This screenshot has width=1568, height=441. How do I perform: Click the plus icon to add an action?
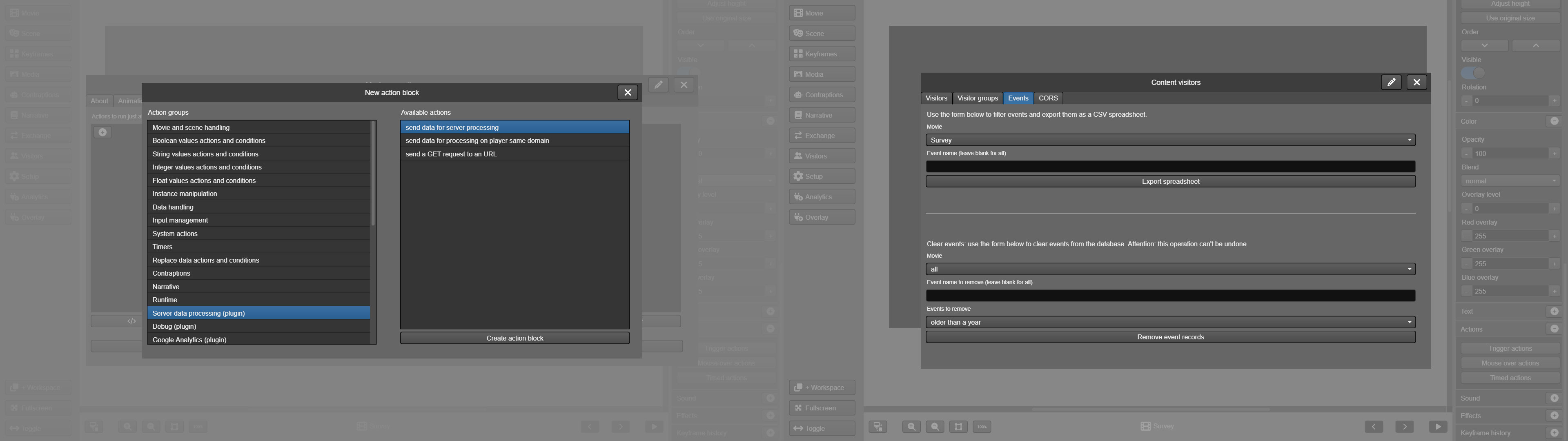[102, 132]
